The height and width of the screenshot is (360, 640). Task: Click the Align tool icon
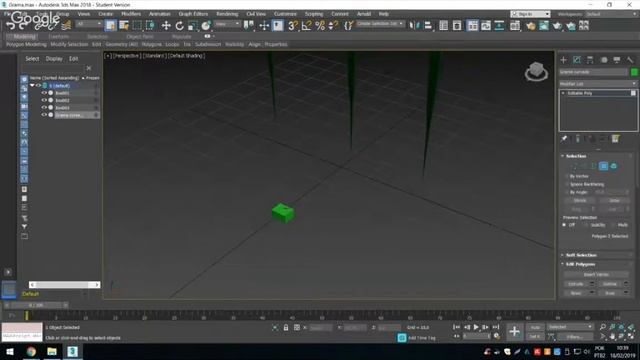(428, 26)
